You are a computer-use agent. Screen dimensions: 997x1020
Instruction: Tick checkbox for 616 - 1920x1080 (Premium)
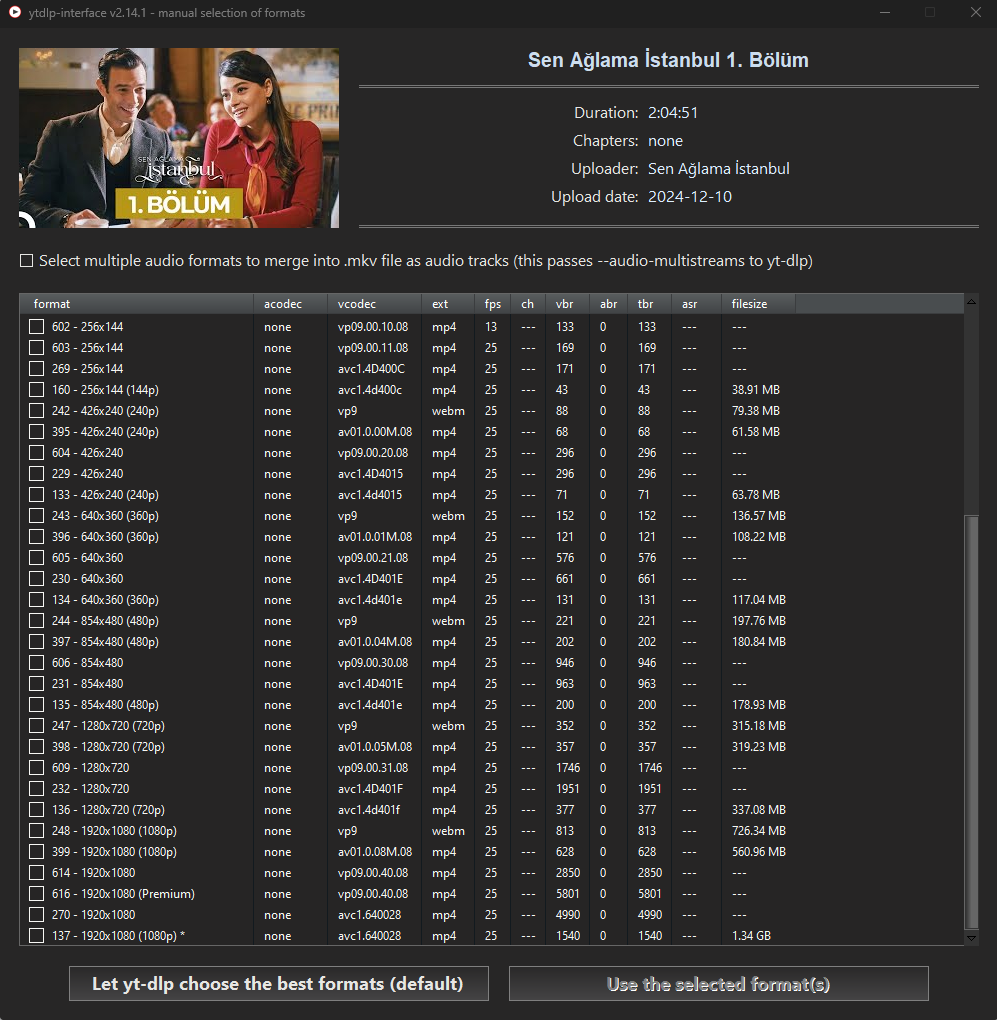point(36,894)
